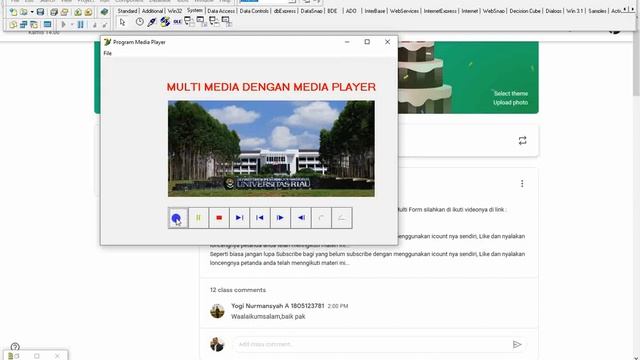
Task: Select the DdeServerItem component icon
Action: (x=226, y=22)
